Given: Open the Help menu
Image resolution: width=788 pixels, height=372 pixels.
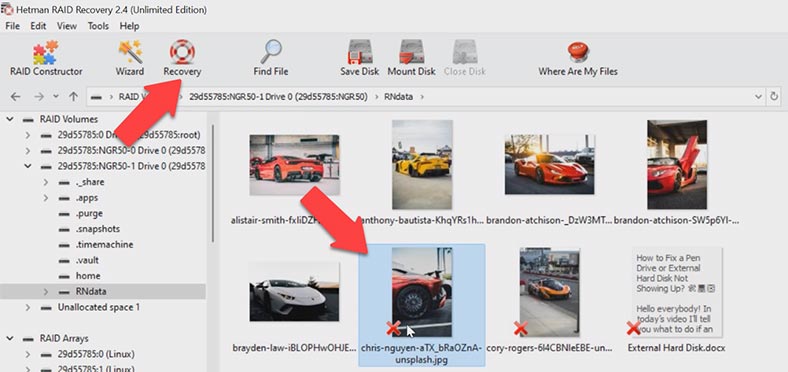Looking at the screenshot, I should pos(129,26).
